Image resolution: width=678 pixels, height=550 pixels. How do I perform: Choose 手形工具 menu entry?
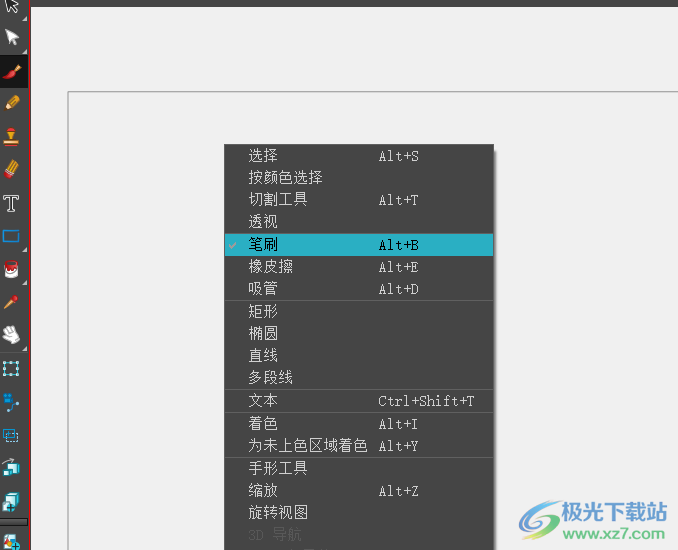coord(359,469)
